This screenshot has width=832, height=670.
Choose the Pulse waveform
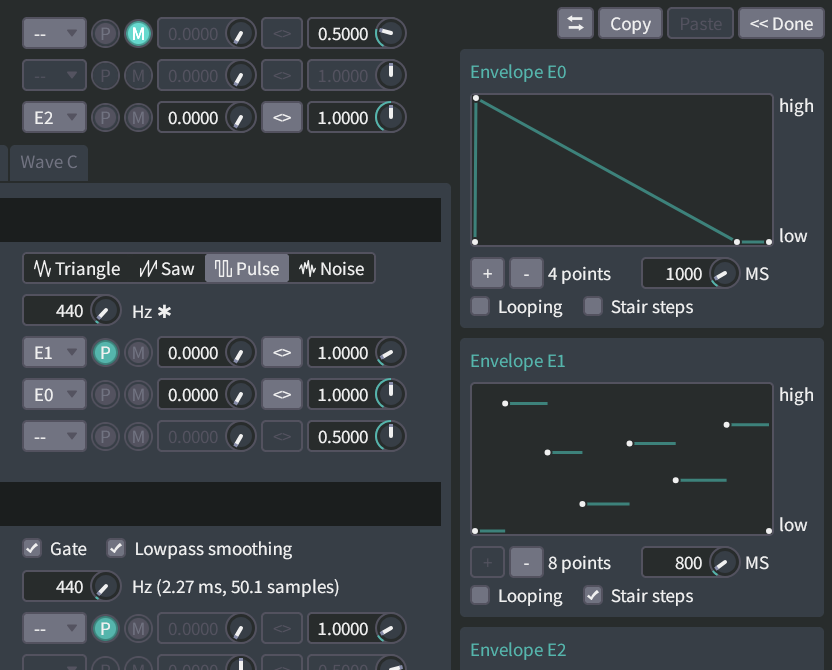click(x=247, y=269)
